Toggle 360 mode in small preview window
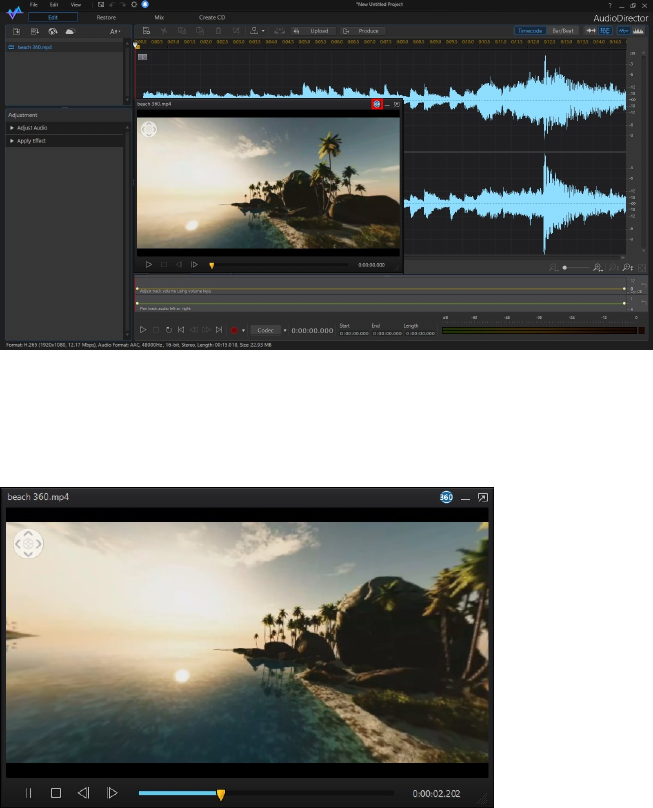 pyautogui.click(x=377, y=104)
